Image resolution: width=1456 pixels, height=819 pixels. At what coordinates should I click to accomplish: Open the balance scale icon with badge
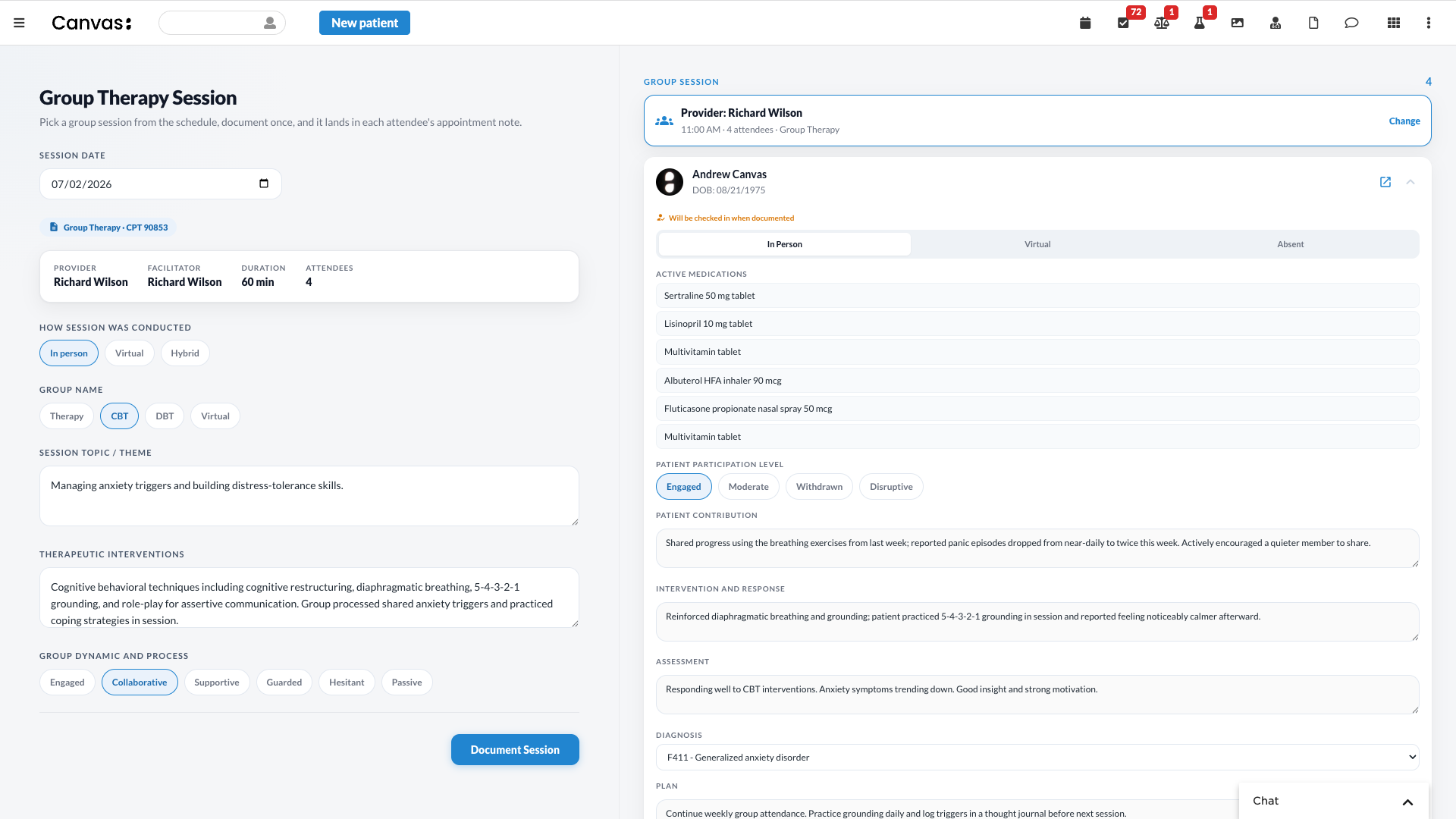tap(1162, 23)
